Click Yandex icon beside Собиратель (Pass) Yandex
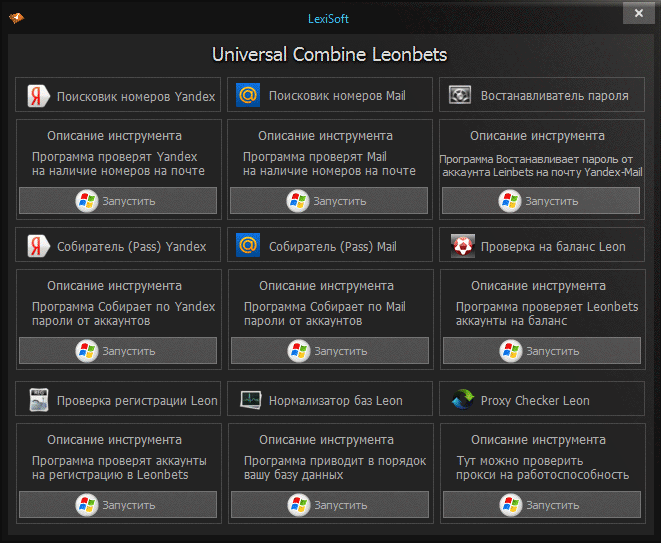Screen dimensions: 661x543 click(x=38, y=246)
